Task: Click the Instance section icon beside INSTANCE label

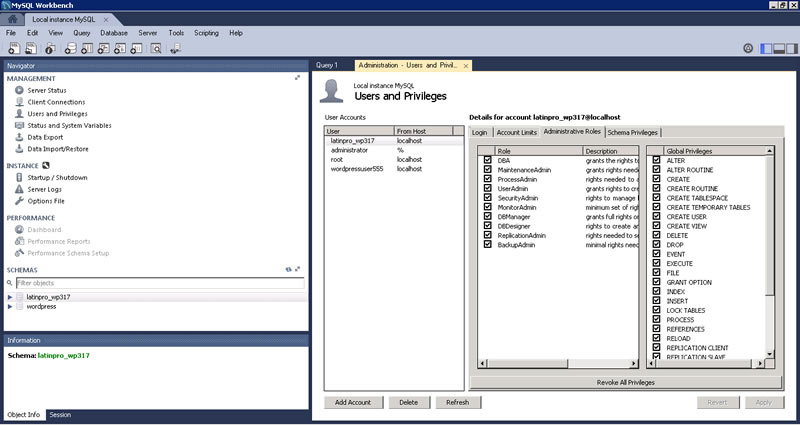Action: point(46,165)
